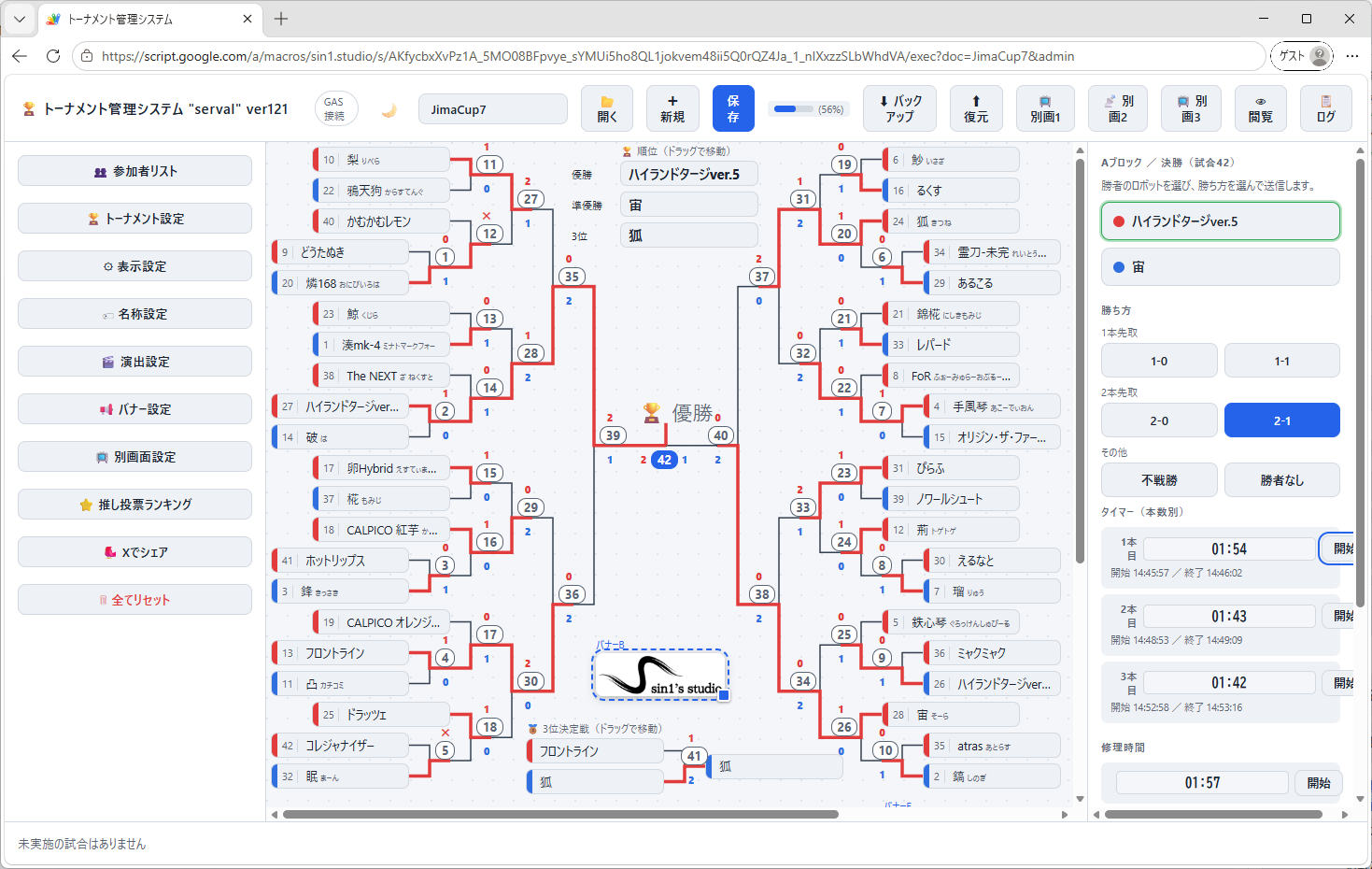The height and width of the screenshot is (869, 1372).
Task: Click the 全てリセット reset button
Action: [x=134, y=600]
